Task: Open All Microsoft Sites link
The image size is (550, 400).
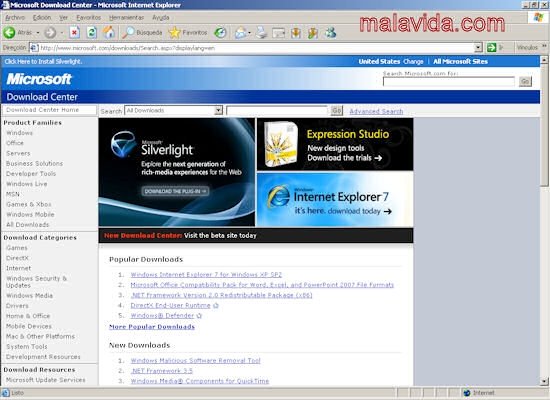Action: coord(461,61)
